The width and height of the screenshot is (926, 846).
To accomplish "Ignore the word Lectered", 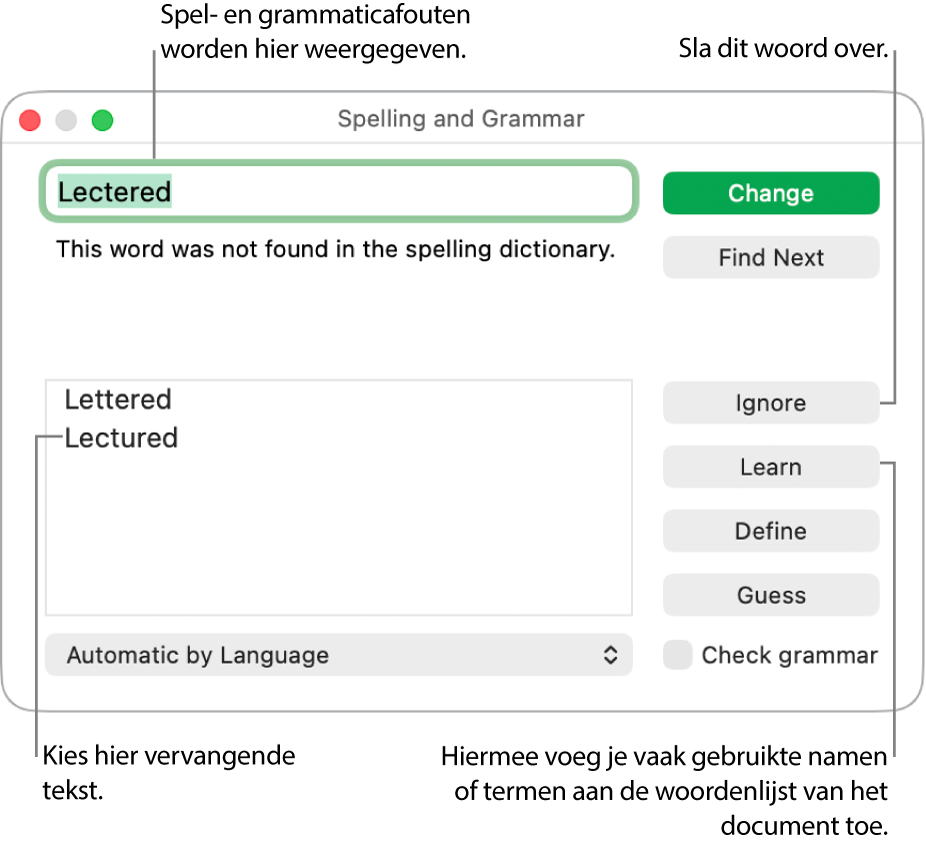I will (770, 403).
